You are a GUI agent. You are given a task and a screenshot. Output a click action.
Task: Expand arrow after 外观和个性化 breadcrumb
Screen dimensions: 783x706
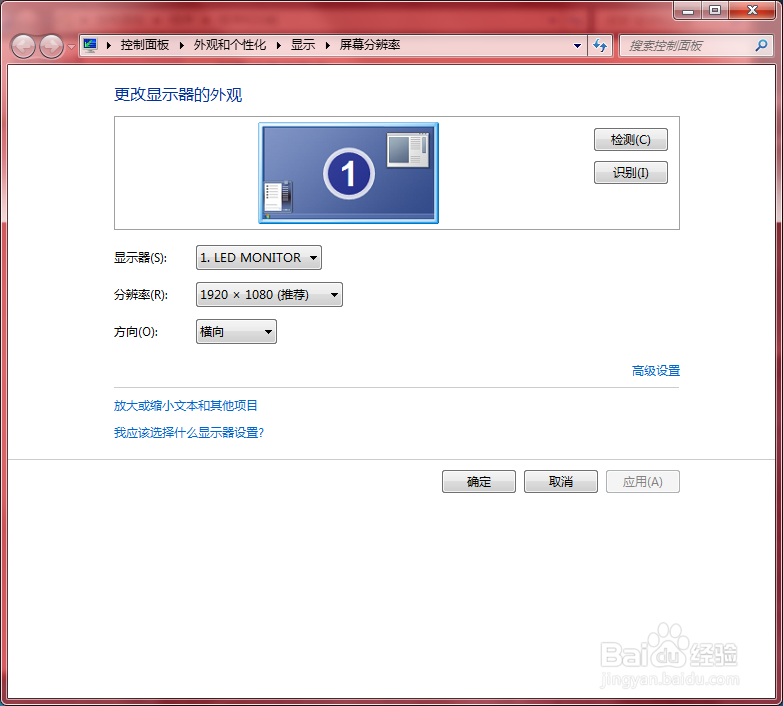pyautogui.click(x=279, y=45)
